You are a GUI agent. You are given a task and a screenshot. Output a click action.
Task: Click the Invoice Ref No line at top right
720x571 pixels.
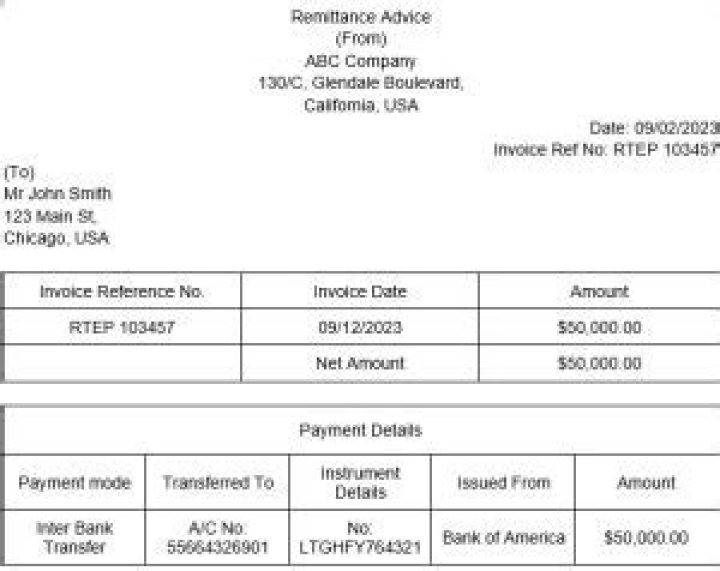[606, 149]
